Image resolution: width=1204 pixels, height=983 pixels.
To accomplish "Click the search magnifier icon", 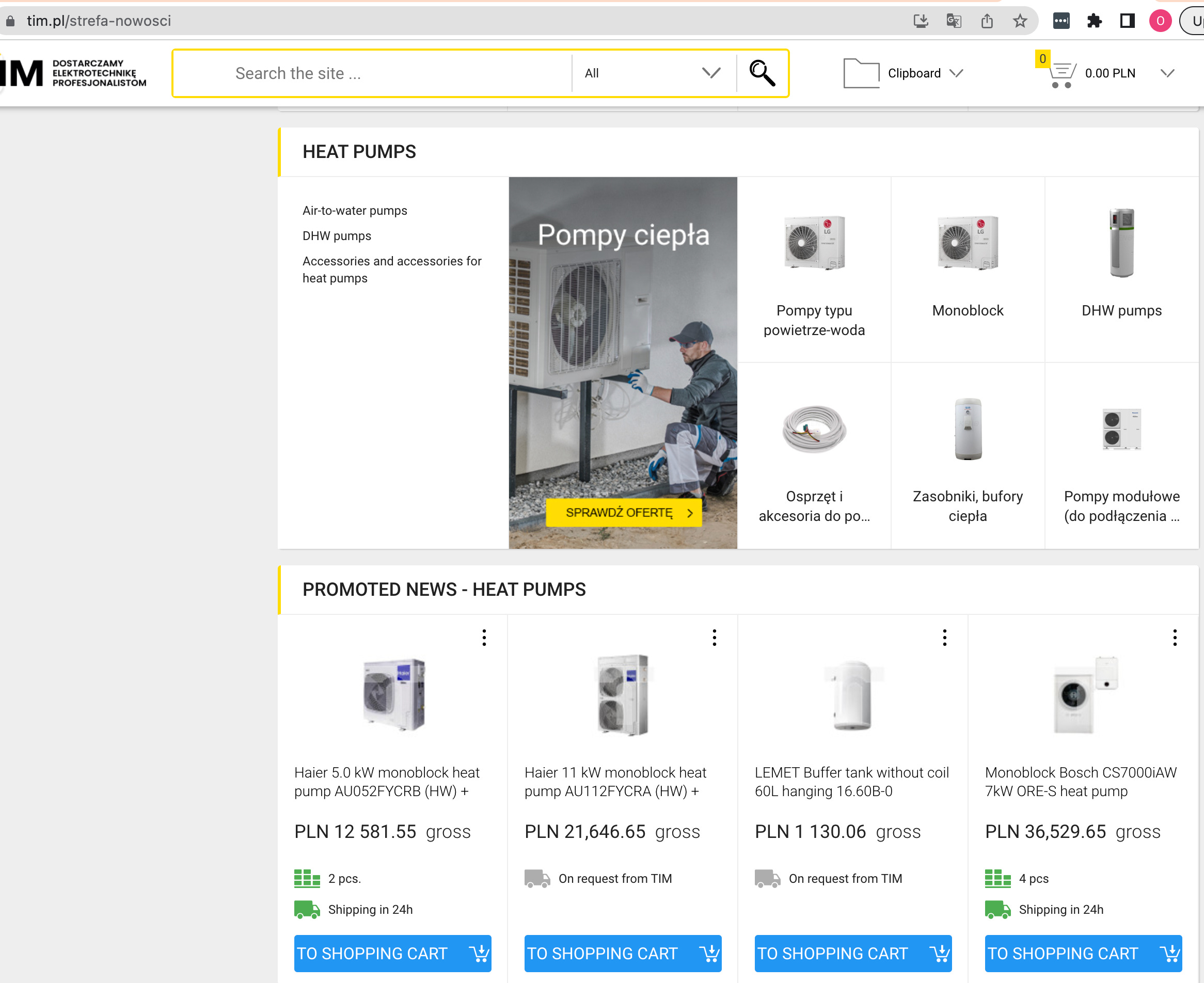I will [x=762, y=74].
